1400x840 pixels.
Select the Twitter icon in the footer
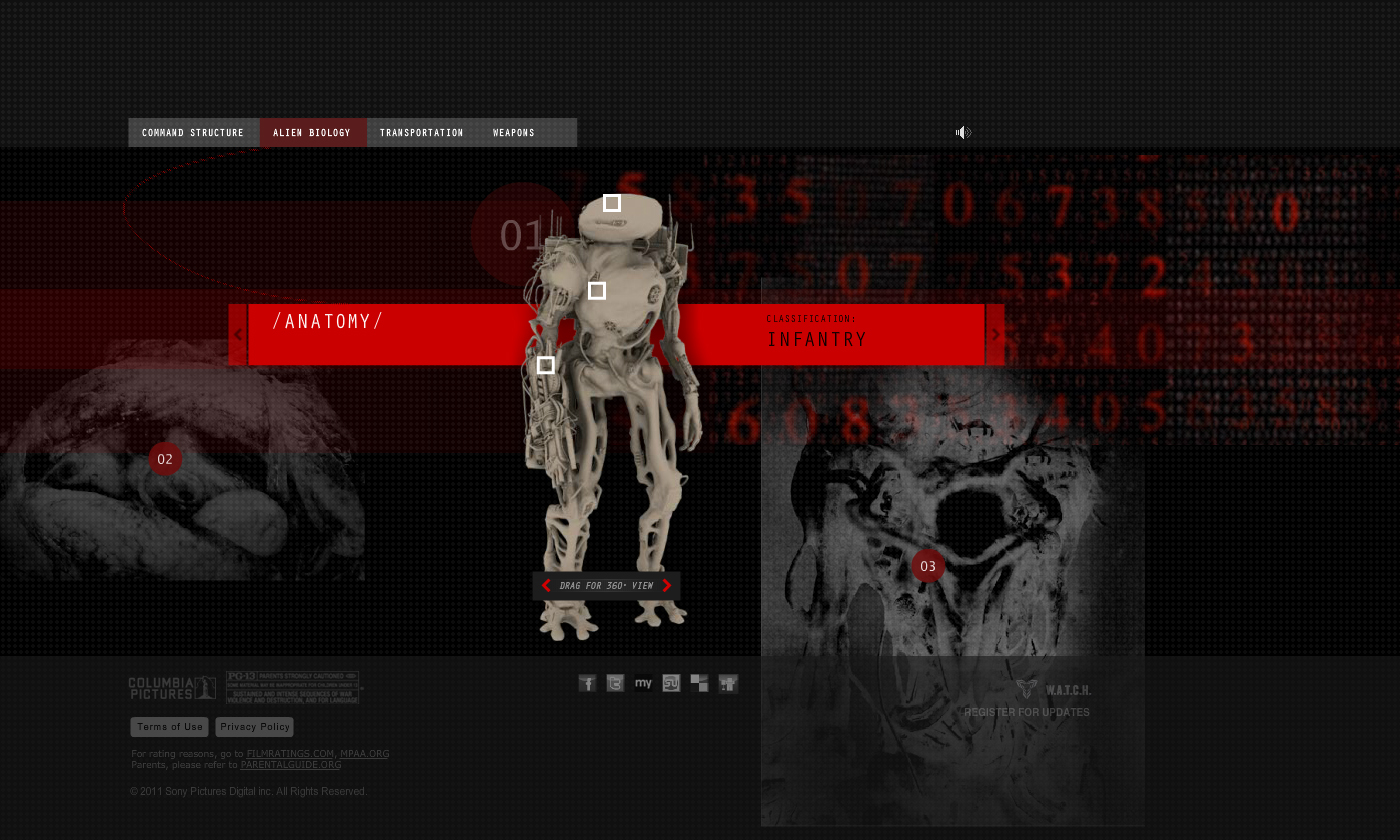(615, 683)
